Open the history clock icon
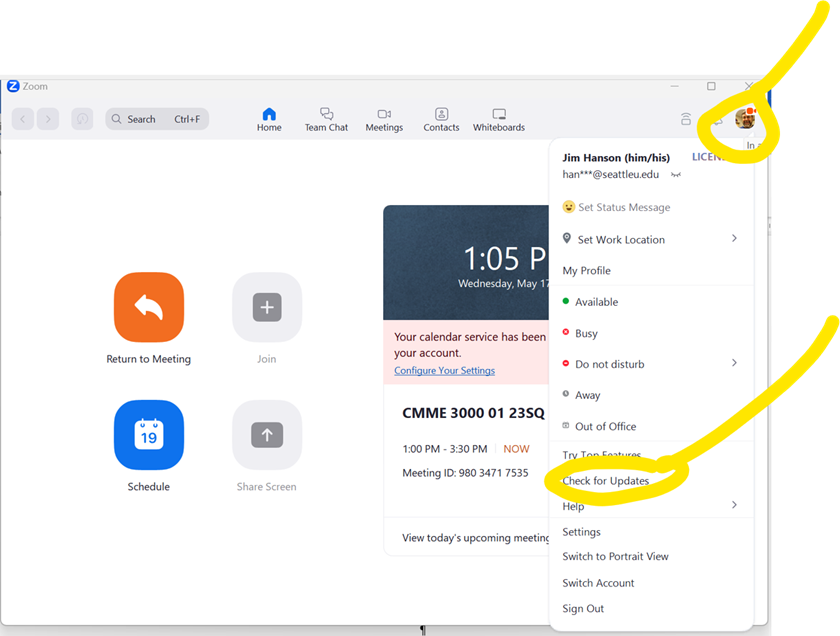The width and height of the screenshot is (840, 636). pyautogui.click(x=82, y=119)
